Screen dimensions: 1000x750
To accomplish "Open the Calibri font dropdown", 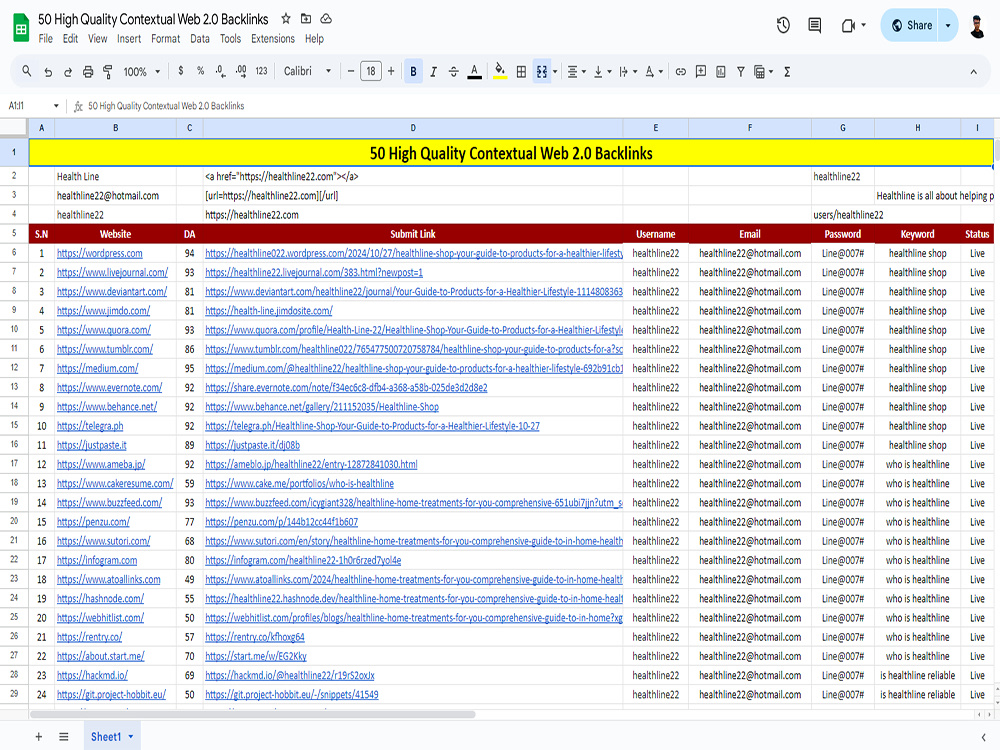I will 307,71.
